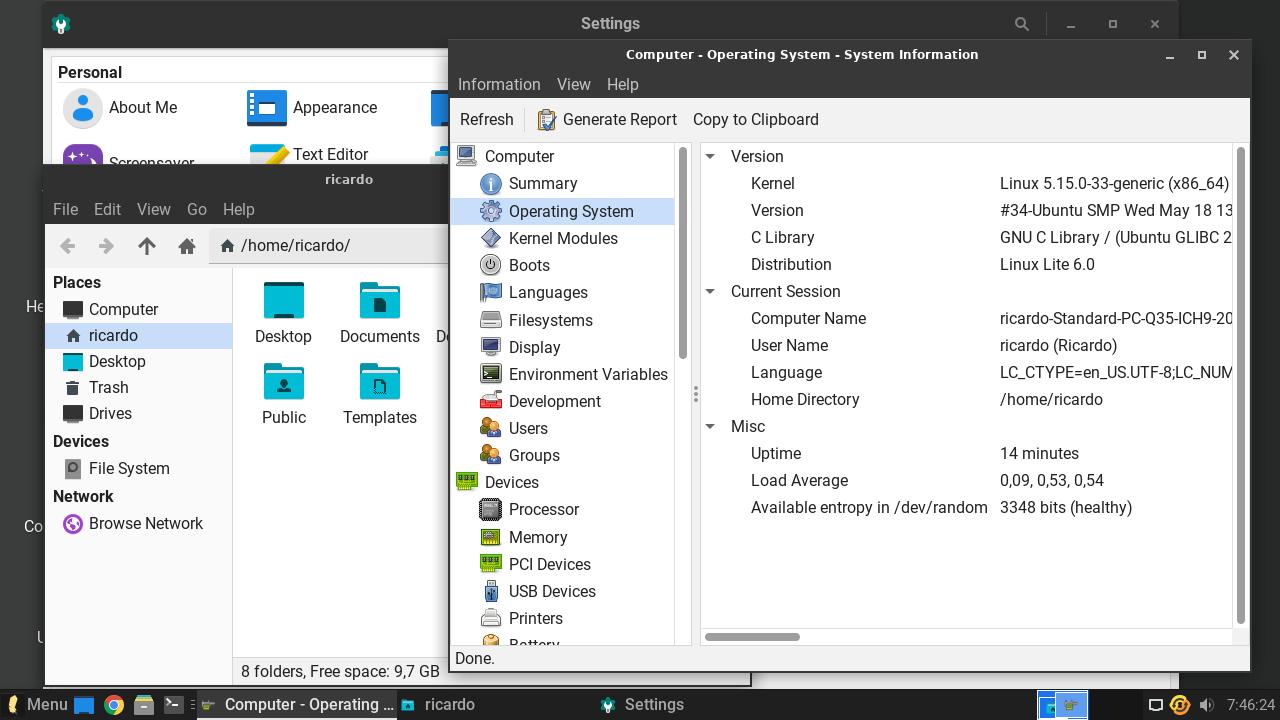Select the Environment Variables terminal icon

click(490, 374)
